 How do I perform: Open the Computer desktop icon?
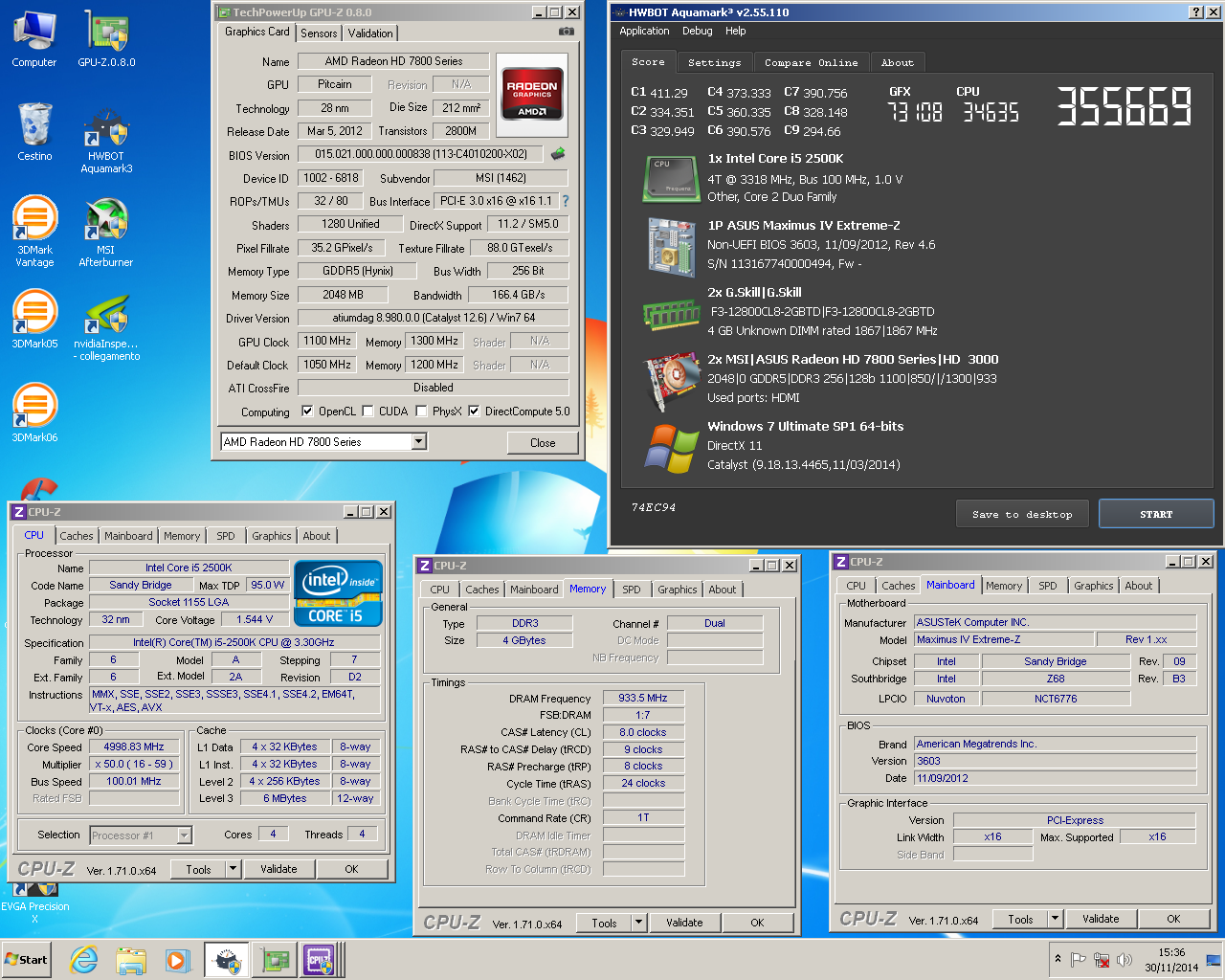[x=34, y=38]
